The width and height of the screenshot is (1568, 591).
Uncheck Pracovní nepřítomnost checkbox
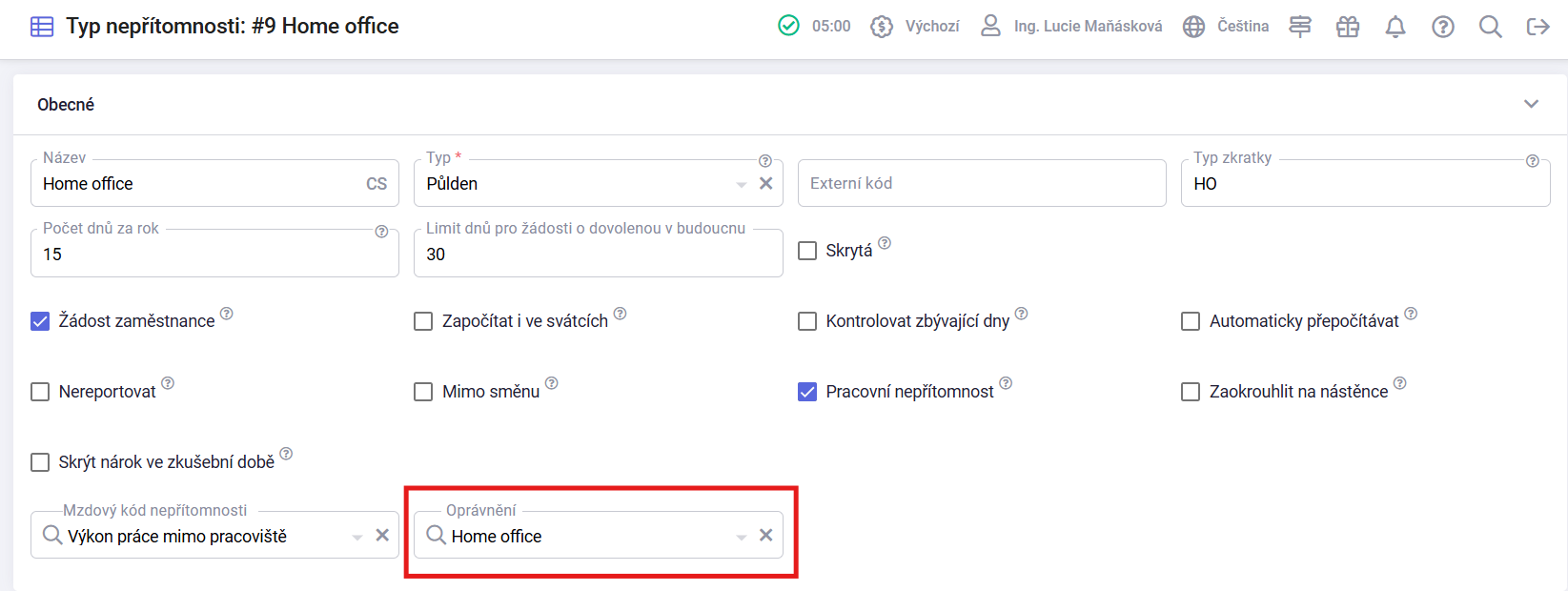(807, 392)
